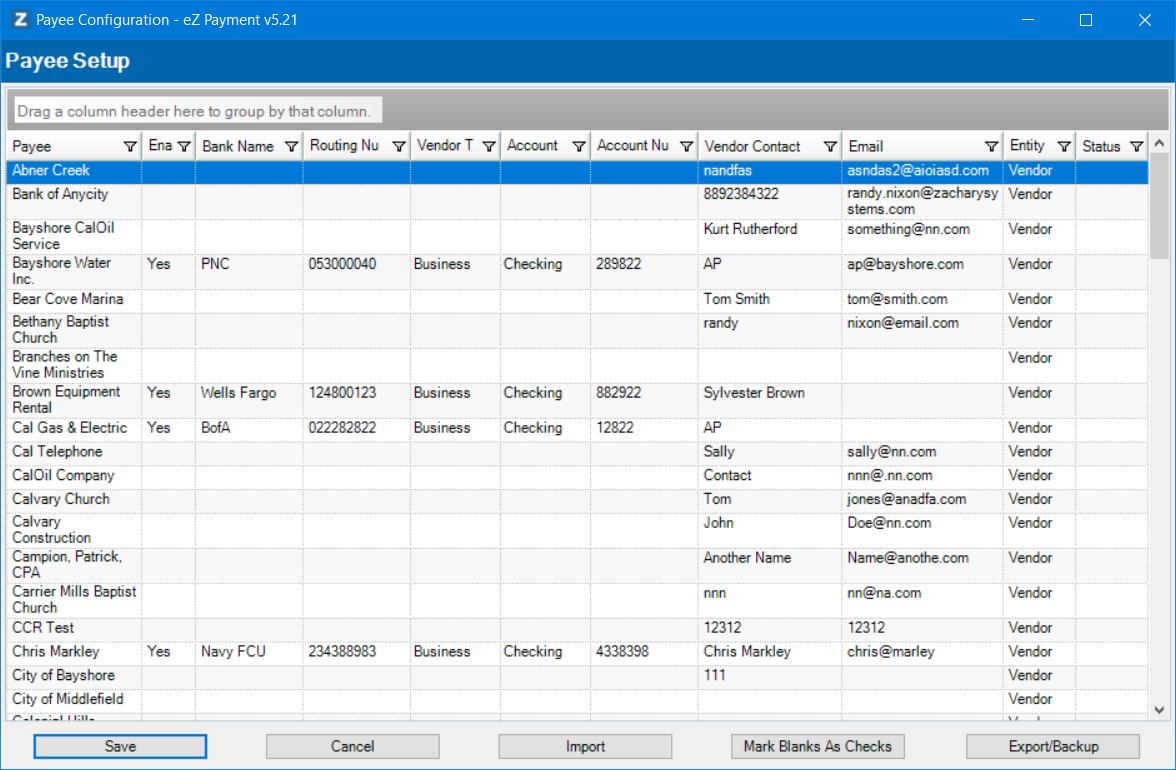Image resolution: width=1176 pixels, height=770 pixels.
Task: Sort by the Payee column header
Action: (x=60, y=147)
